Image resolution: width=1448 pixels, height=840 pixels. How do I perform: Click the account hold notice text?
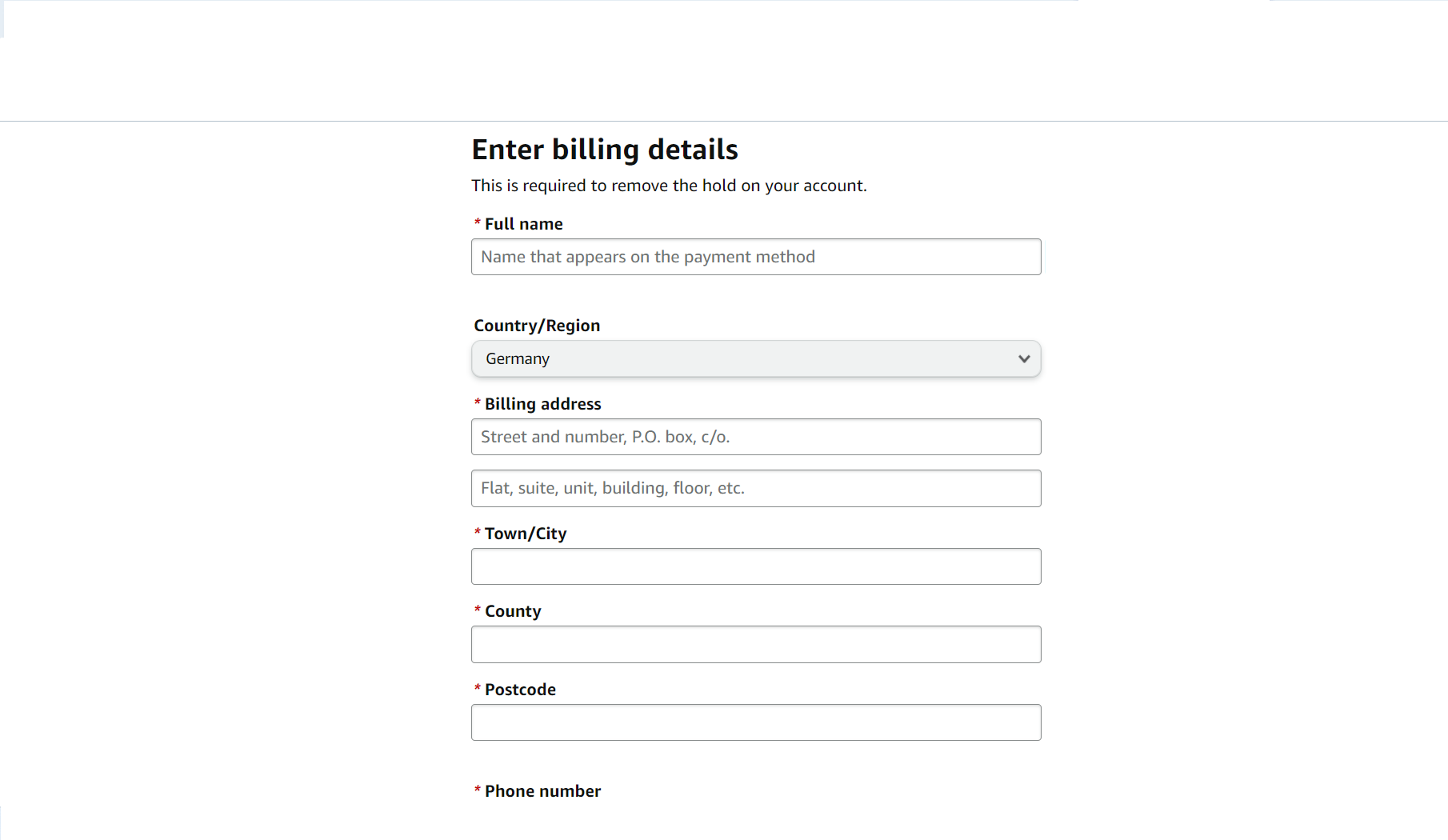coord(669,186)
